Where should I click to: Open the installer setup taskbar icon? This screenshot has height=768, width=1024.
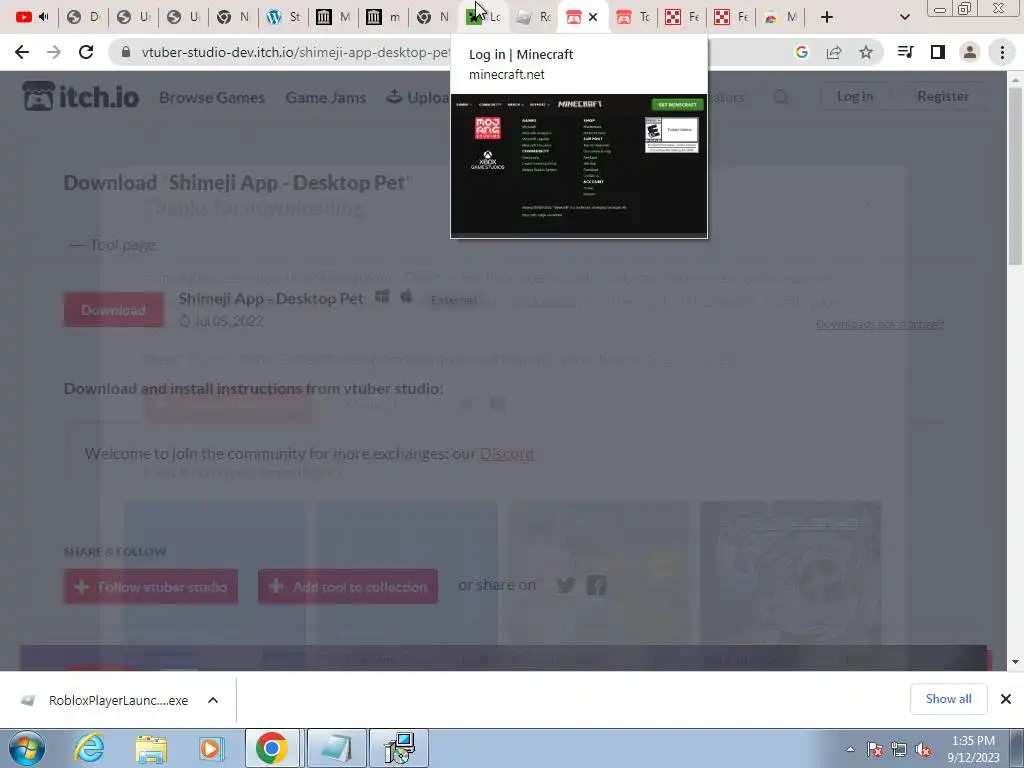click(x=399, y=748)
